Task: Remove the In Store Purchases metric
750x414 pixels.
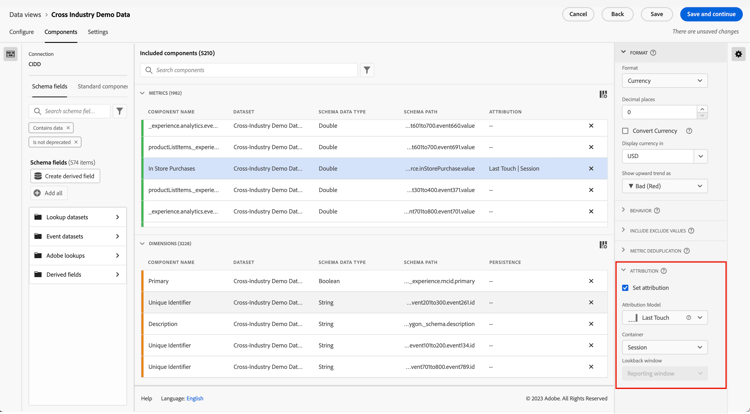Action: (x=591, y=169)
